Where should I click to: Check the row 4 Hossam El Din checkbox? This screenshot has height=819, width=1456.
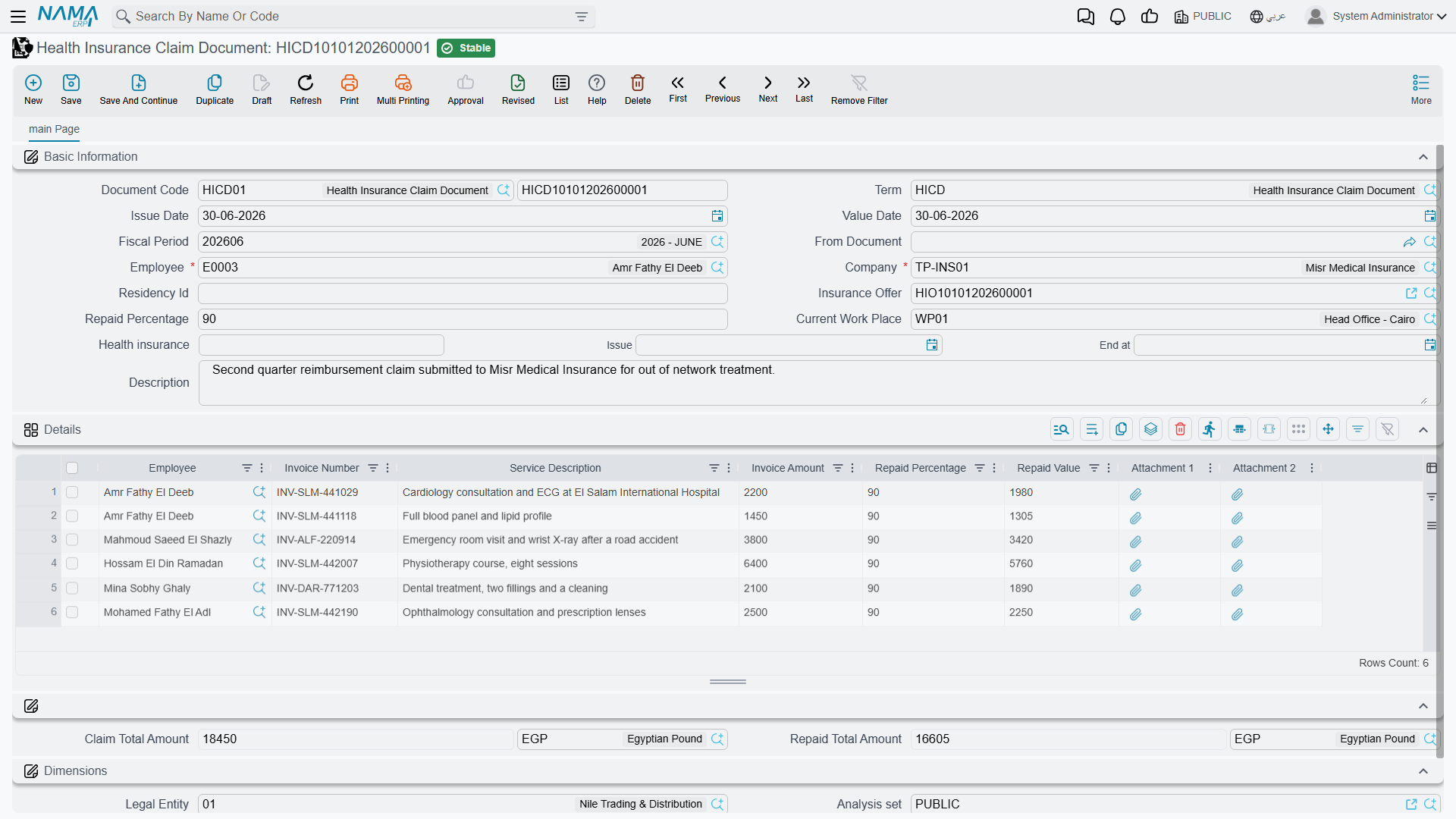pyautogui.click(x=72, y=563)
